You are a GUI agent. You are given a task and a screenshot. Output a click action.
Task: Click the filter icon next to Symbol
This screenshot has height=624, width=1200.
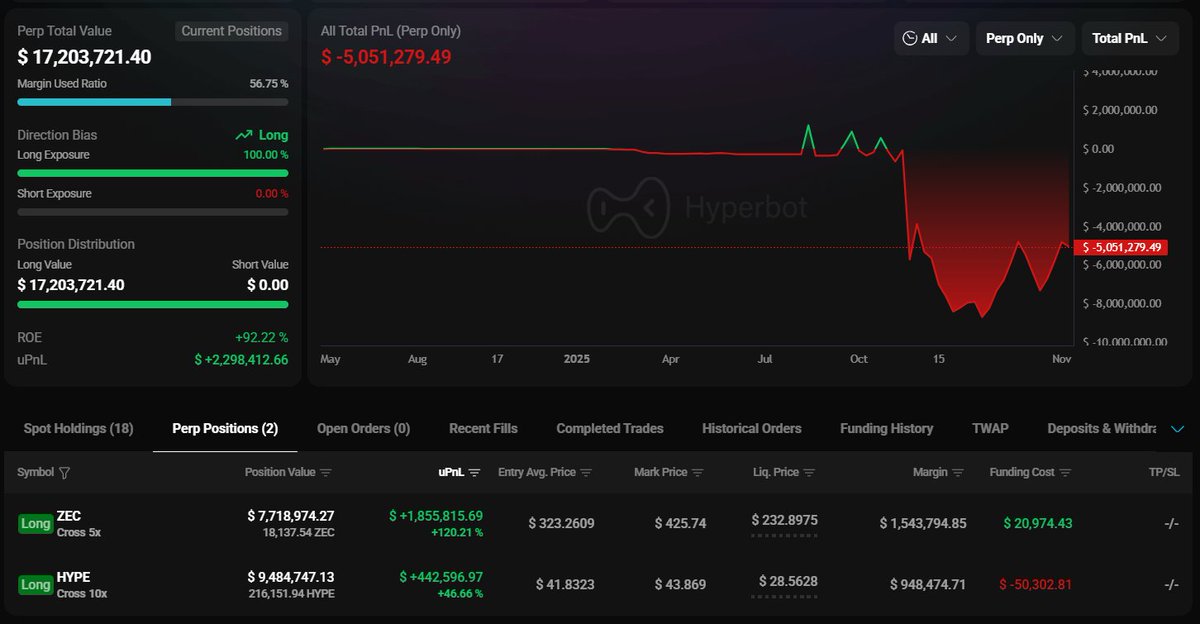(65, 473)
